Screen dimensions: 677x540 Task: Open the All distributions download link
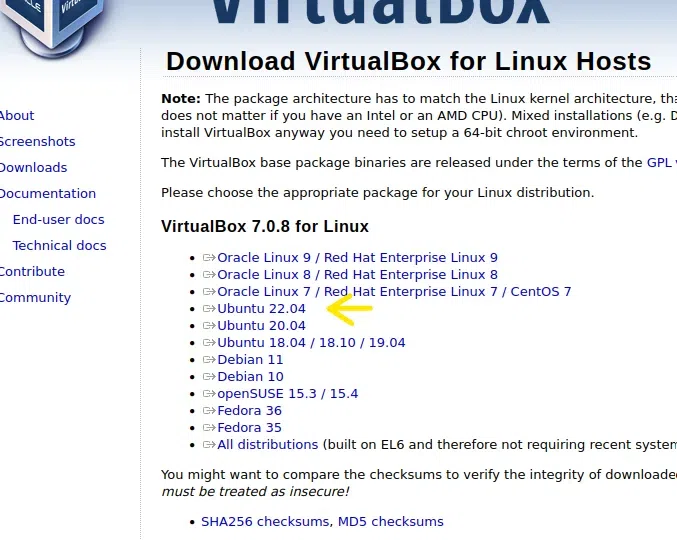268,445
